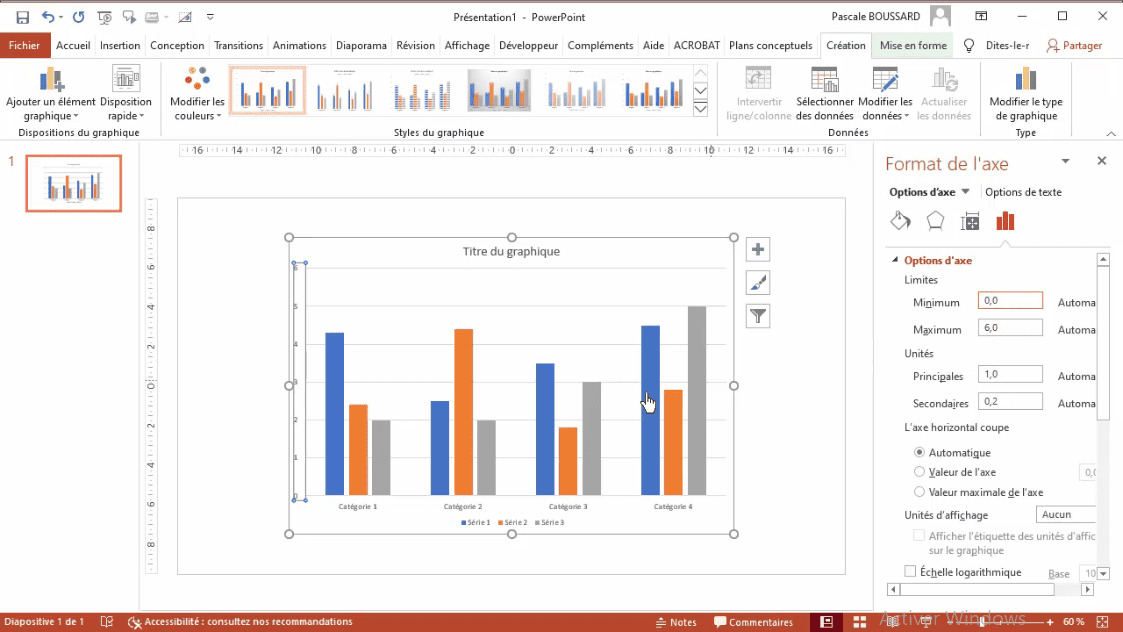Enable Échelle logarithmique
This screenshot has height=632, width=1123.
pos(909,571)
